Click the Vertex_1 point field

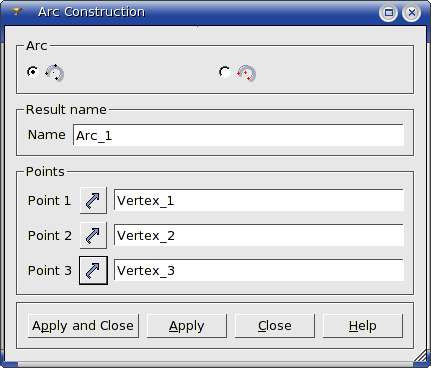coord(259,200)
